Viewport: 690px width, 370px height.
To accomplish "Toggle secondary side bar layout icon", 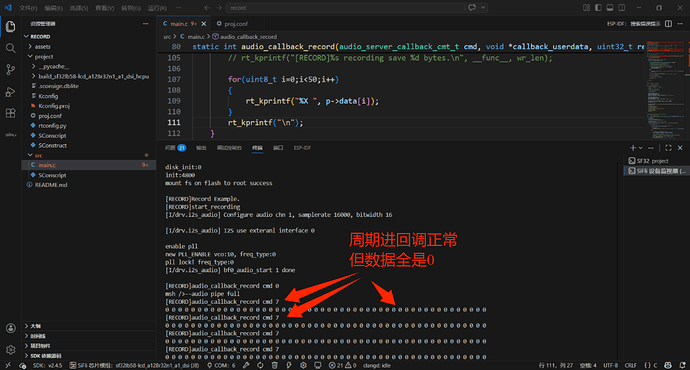I will pyautogui.click(x=621, y=7).
